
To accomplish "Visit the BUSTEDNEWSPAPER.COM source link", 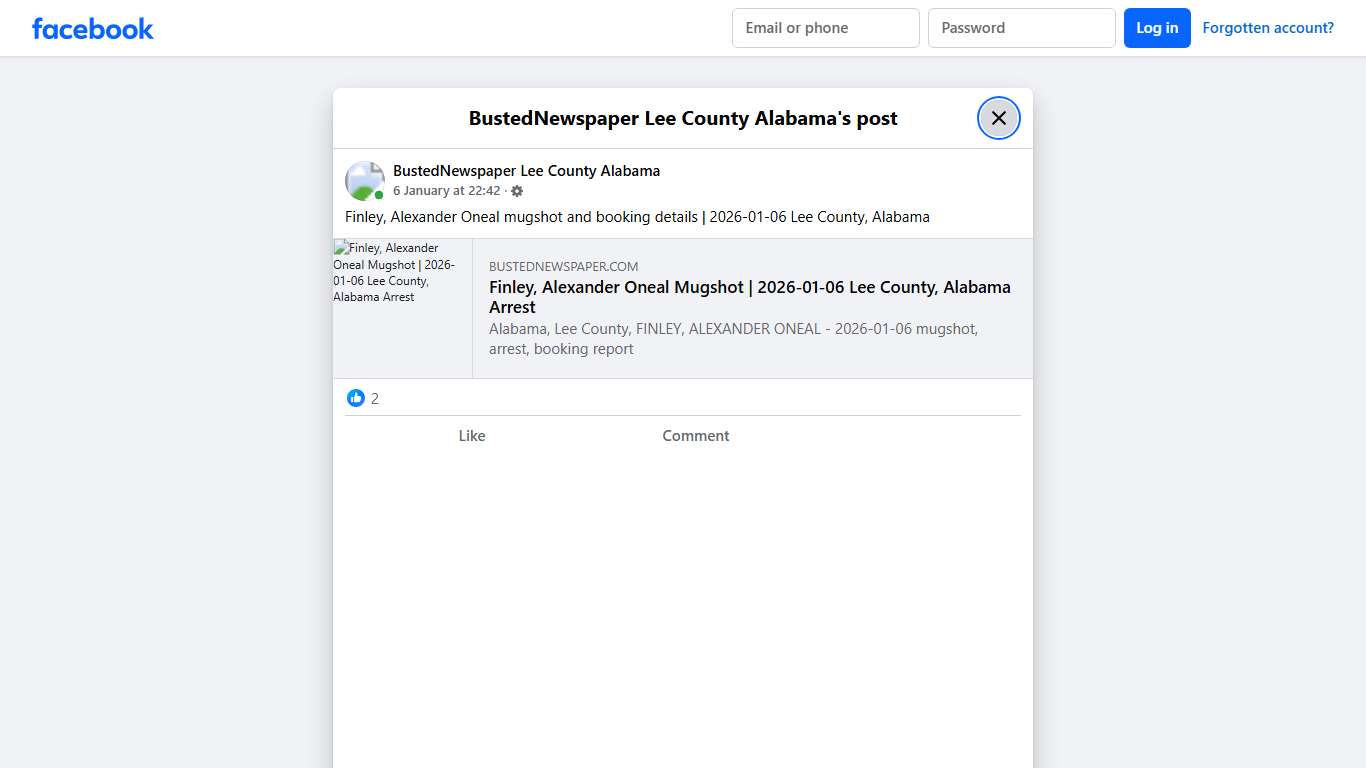I will pyautogui.click(x=563, y=266).
